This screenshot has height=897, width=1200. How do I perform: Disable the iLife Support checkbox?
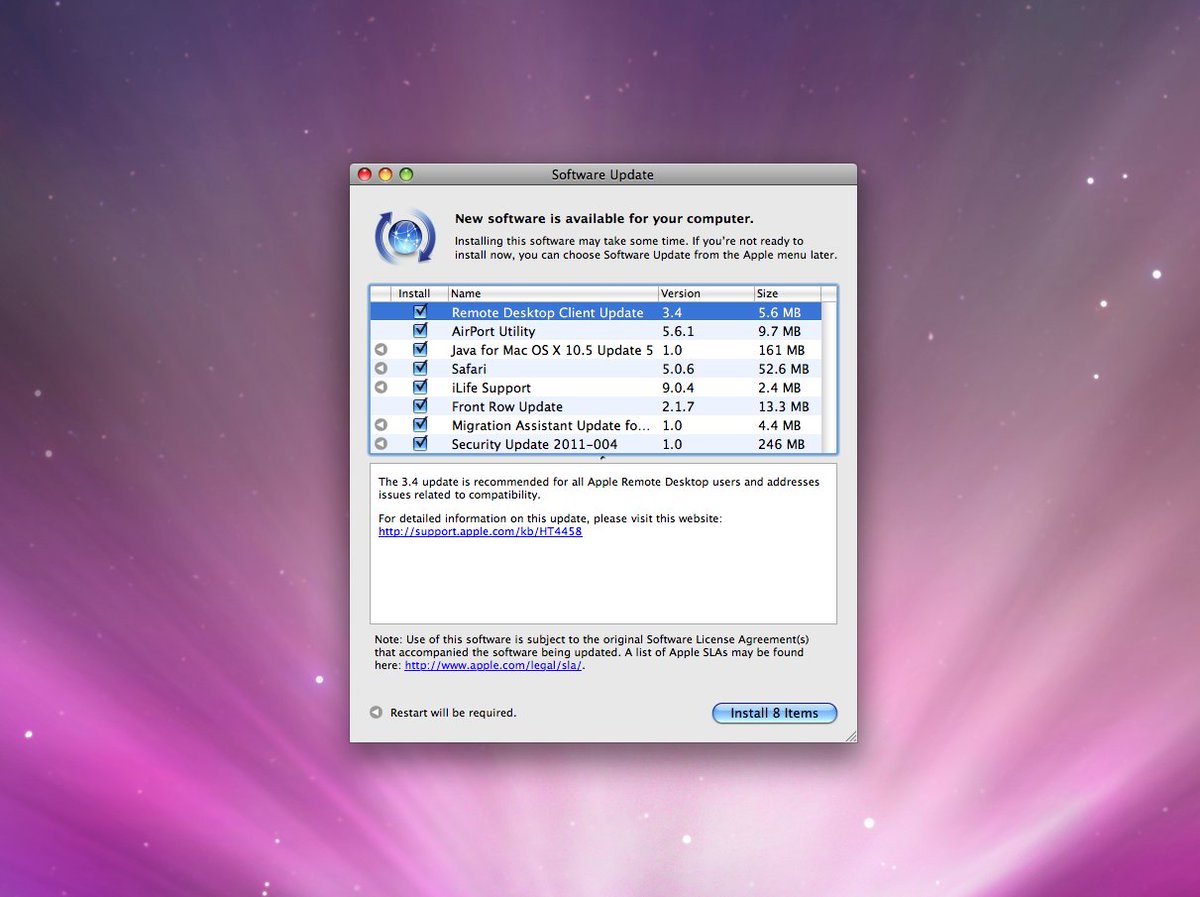tap(420, 387)
